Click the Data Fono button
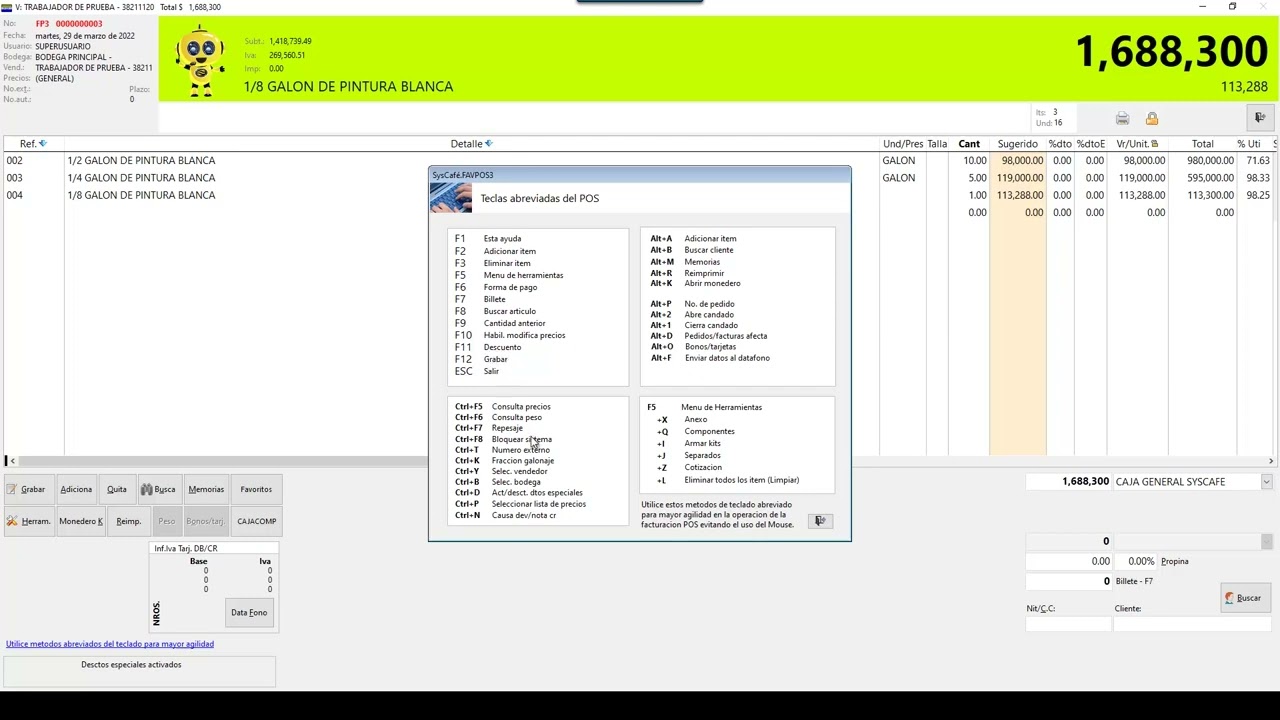 click(x=249, y=613)
